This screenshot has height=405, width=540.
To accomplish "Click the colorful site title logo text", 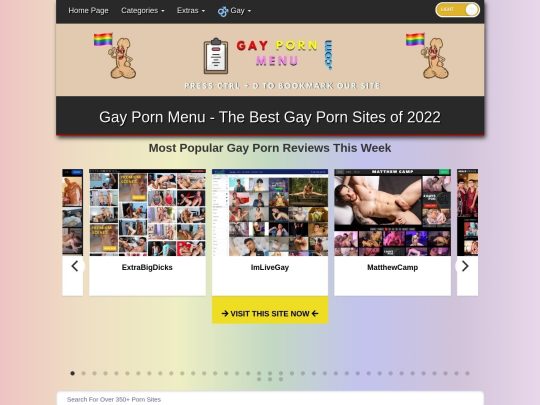I will [x=277, y=53].
